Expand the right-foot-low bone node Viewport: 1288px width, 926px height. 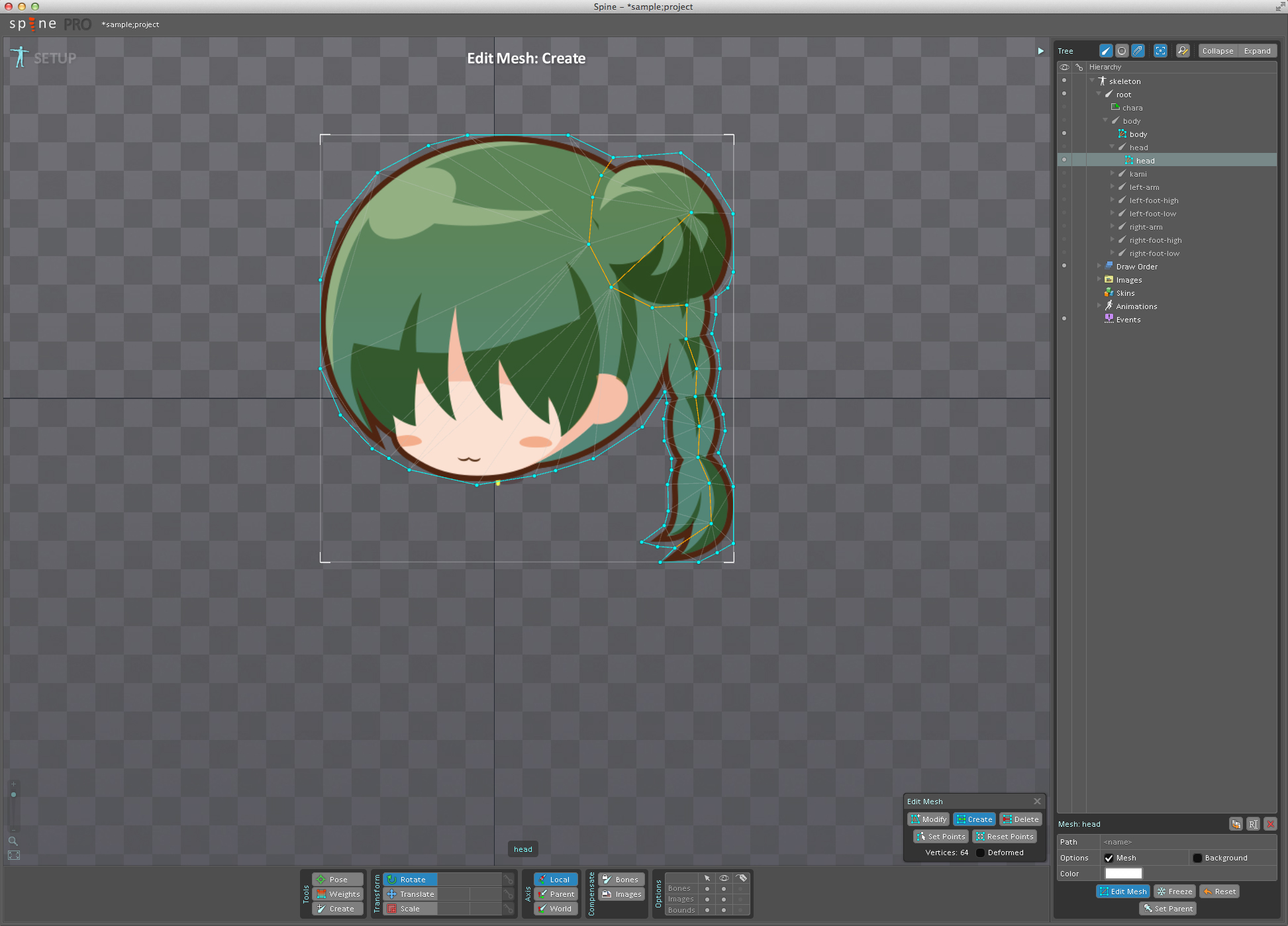(x=1113, y=253)
